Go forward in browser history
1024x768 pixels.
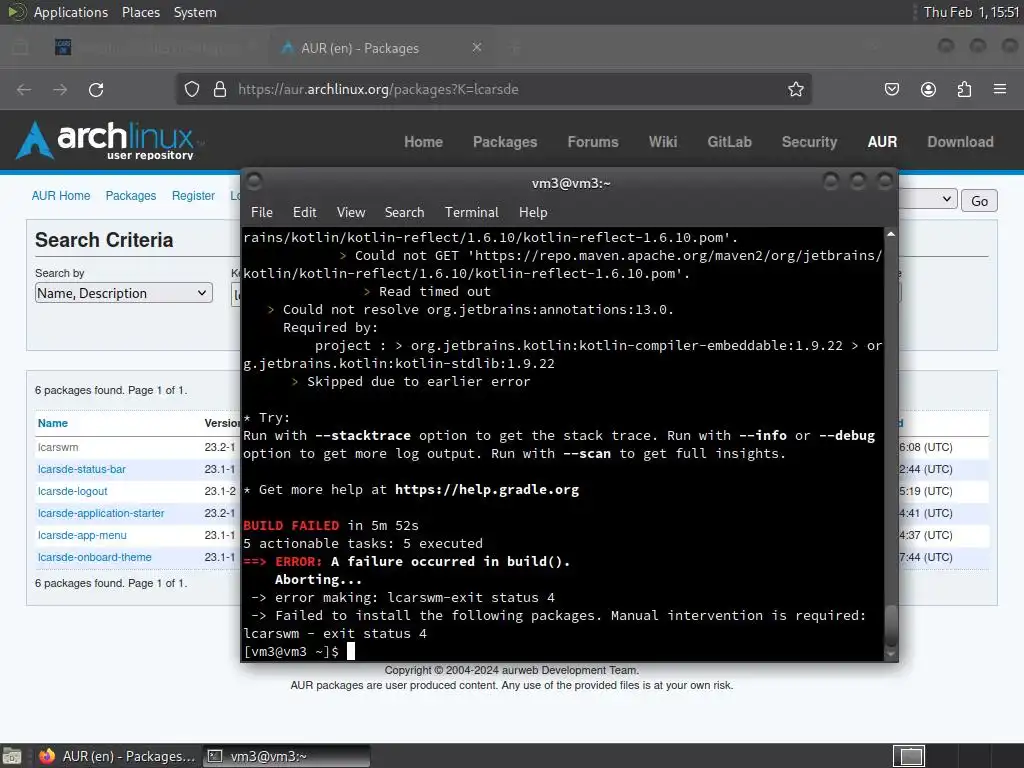click(60, 89)
